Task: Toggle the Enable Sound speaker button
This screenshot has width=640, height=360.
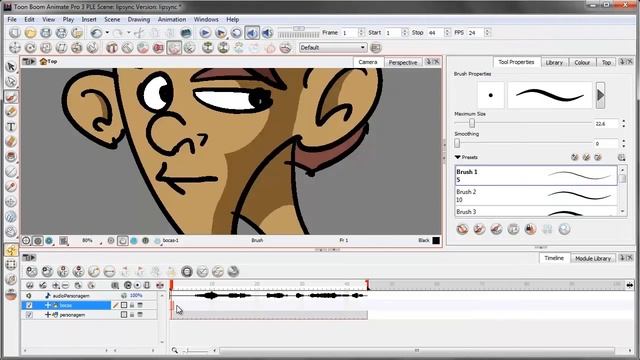Action: (252, 33)
